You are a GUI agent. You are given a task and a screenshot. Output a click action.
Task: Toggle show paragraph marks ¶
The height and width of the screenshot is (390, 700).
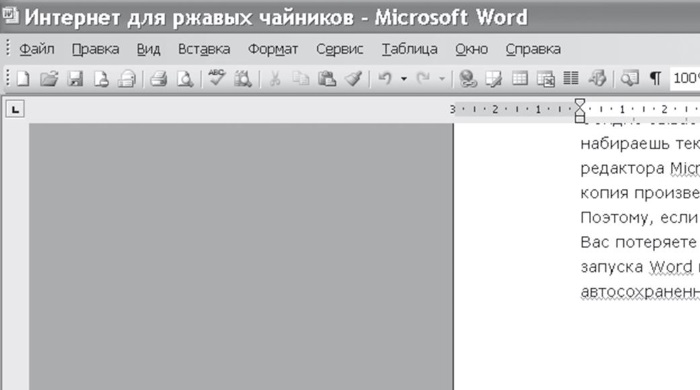tap(655, 79)
